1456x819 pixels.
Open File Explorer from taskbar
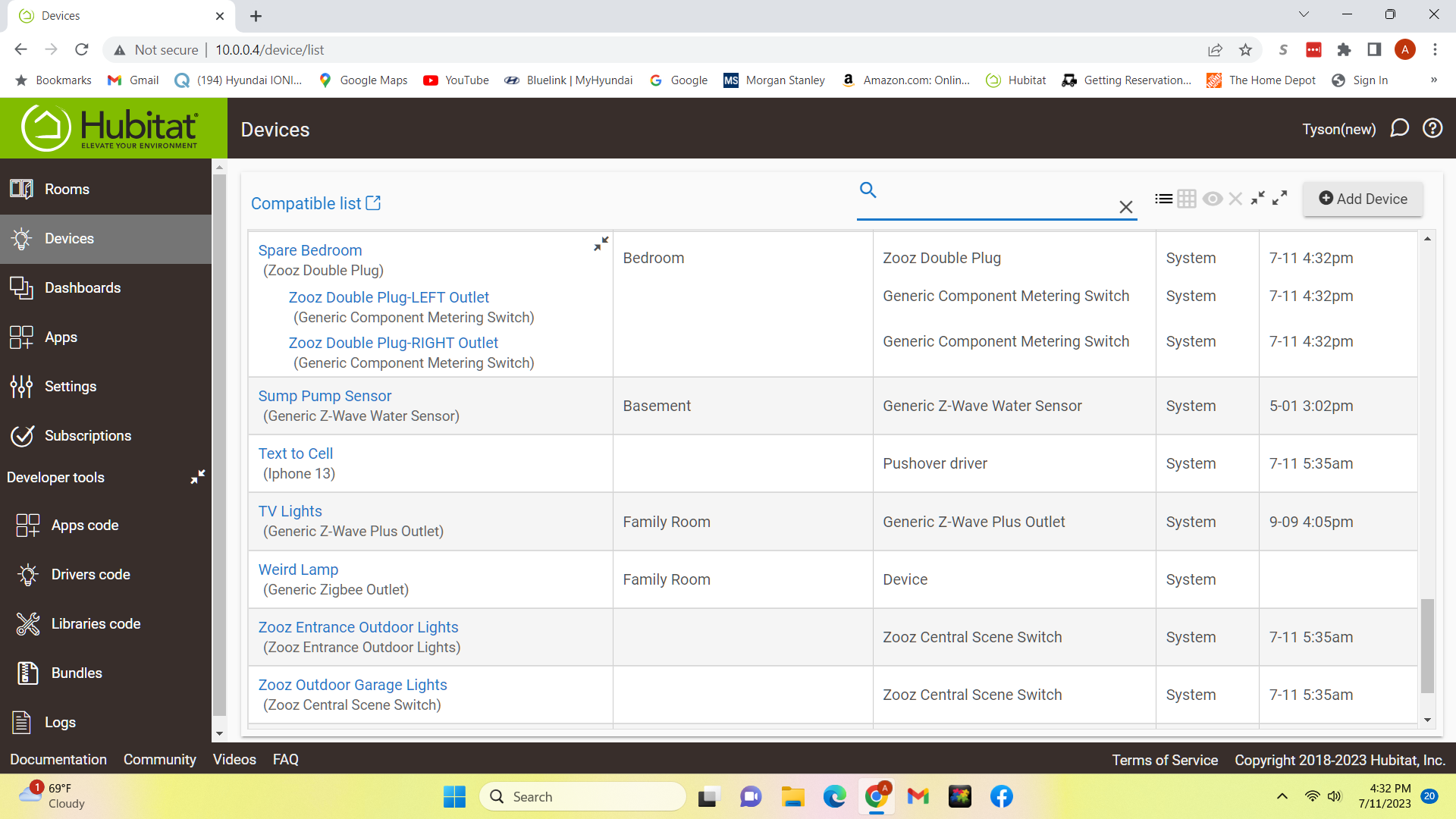click(792, 796)
